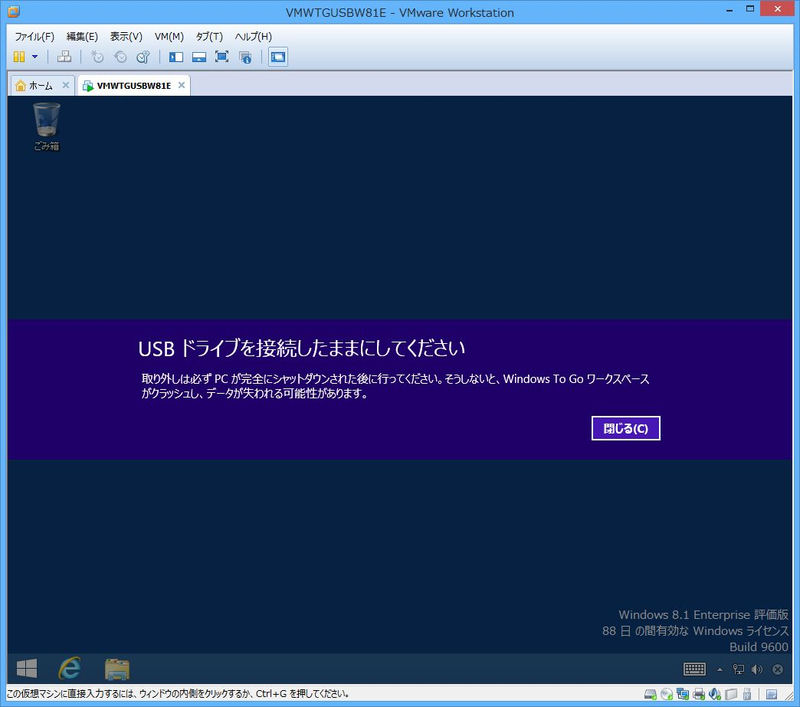Open the 表示(V) menu
Viewport: 800px width, 707px height.
126,37
